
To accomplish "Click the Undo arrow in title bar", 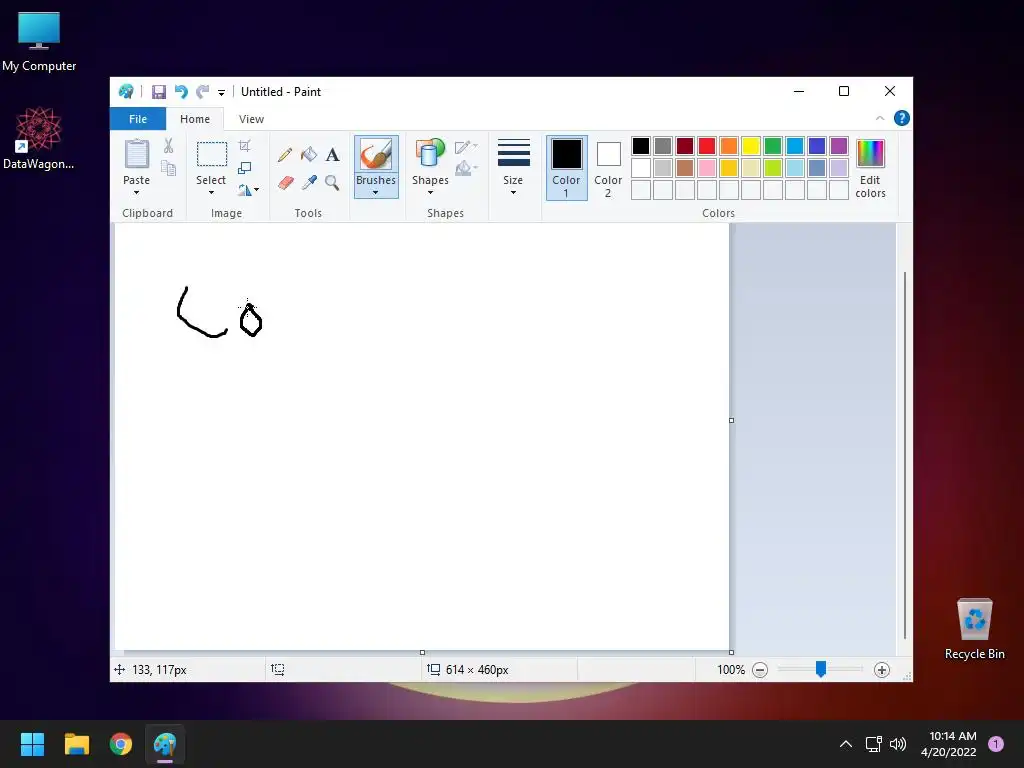I will click(181, 92).
